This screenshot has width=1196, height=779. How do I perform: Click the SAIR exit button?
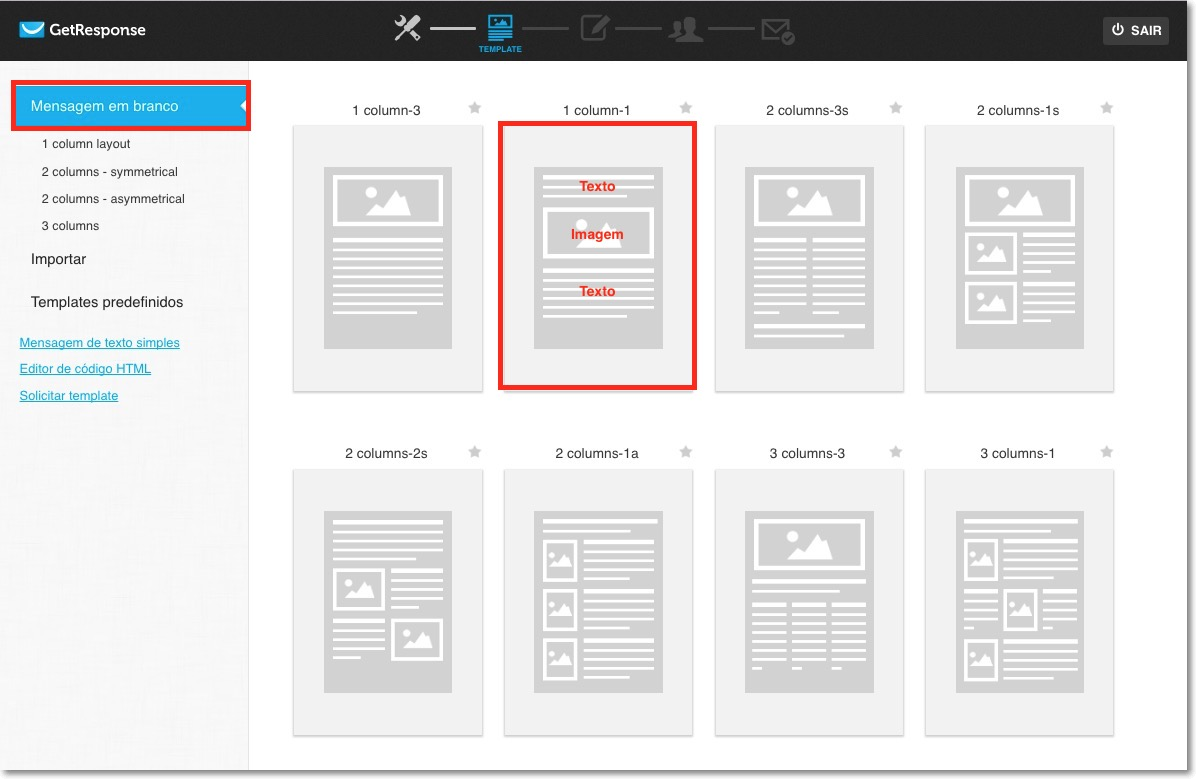click(1136, 30)
